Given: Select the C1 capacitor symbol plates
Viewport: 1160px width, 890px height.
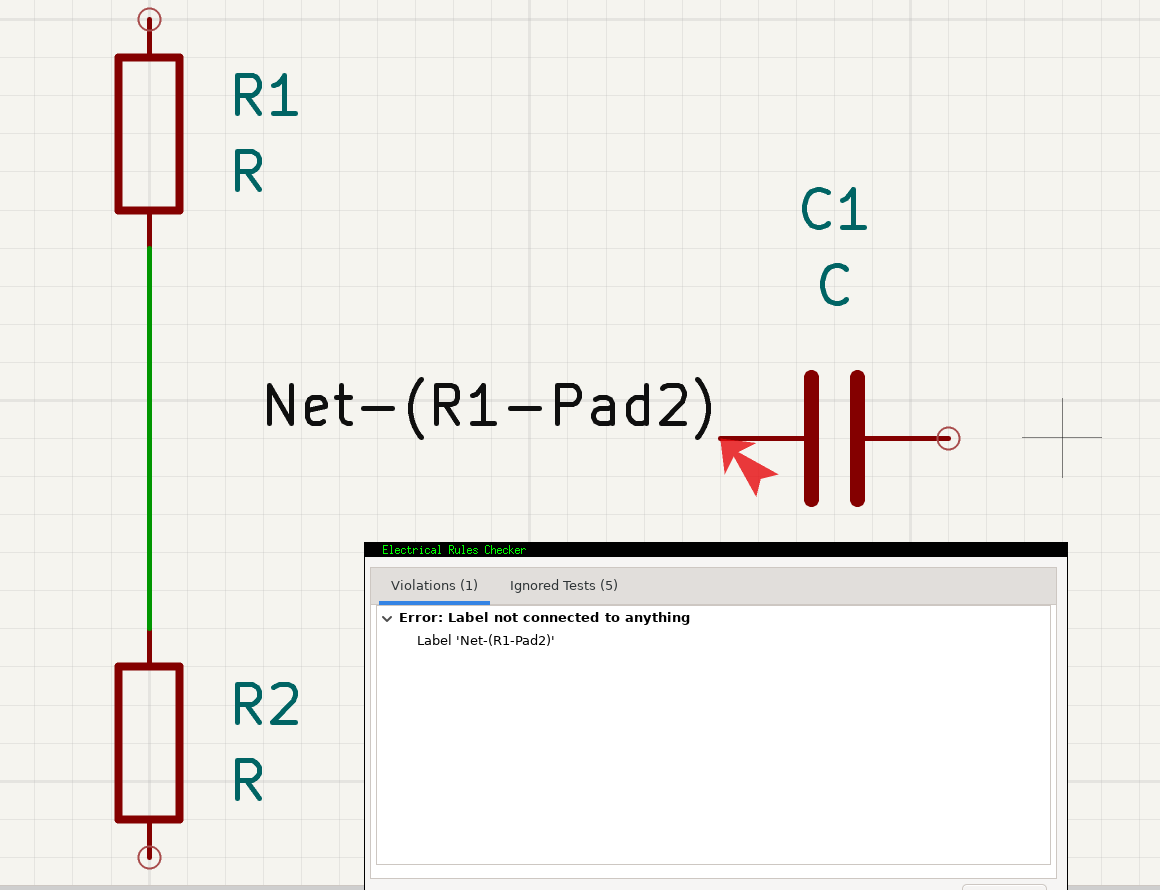Looking at the screenshot, I should [834, 438].
